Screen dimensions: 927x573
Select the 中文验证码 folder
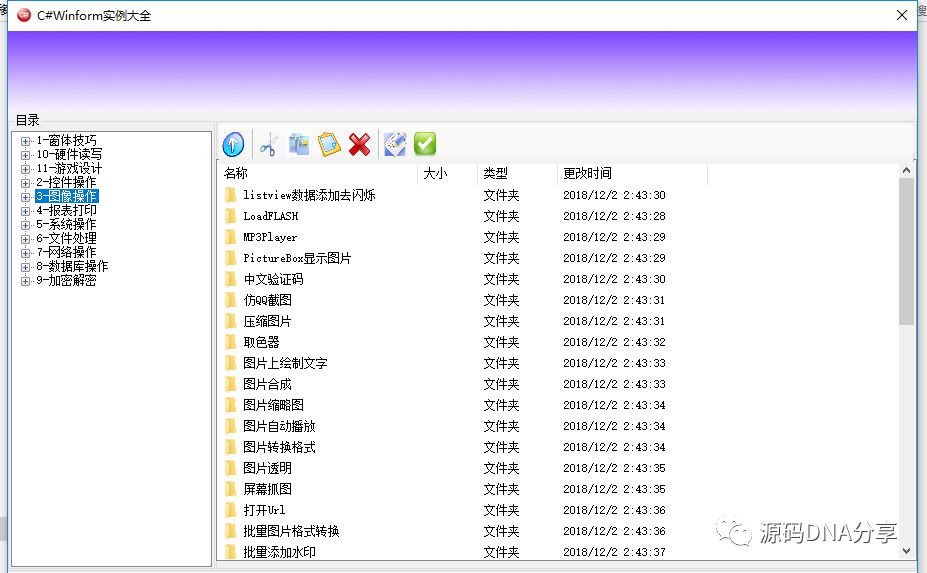tap(273, 279)
